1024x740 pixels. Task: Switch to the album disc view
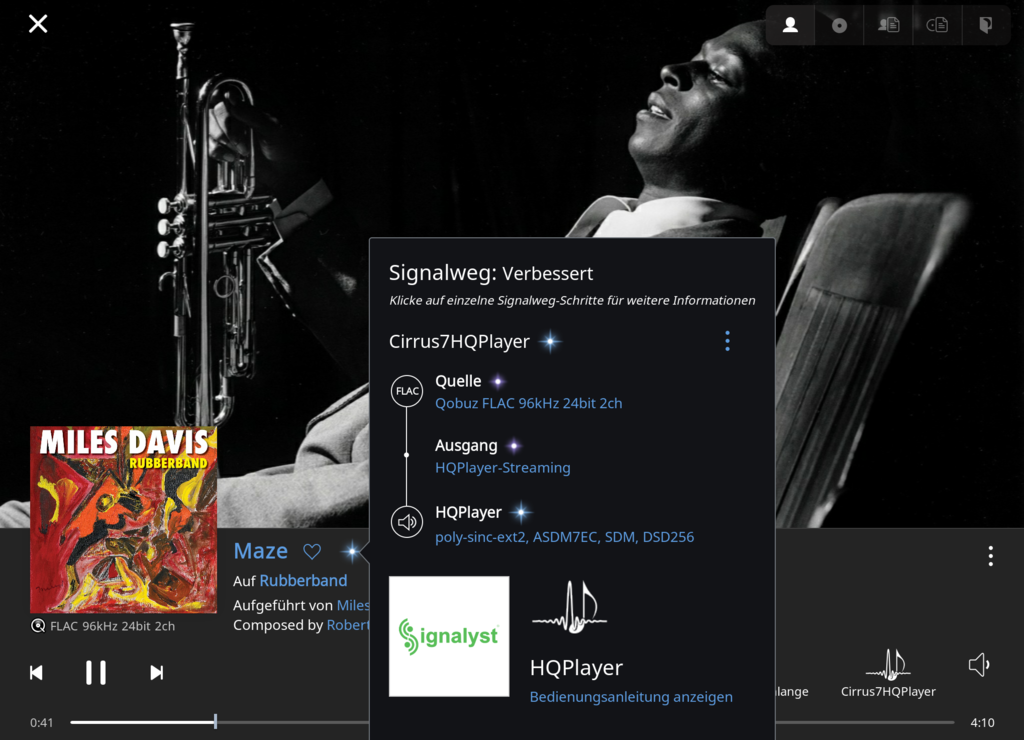pyautogui.click(x=839, y=26)
